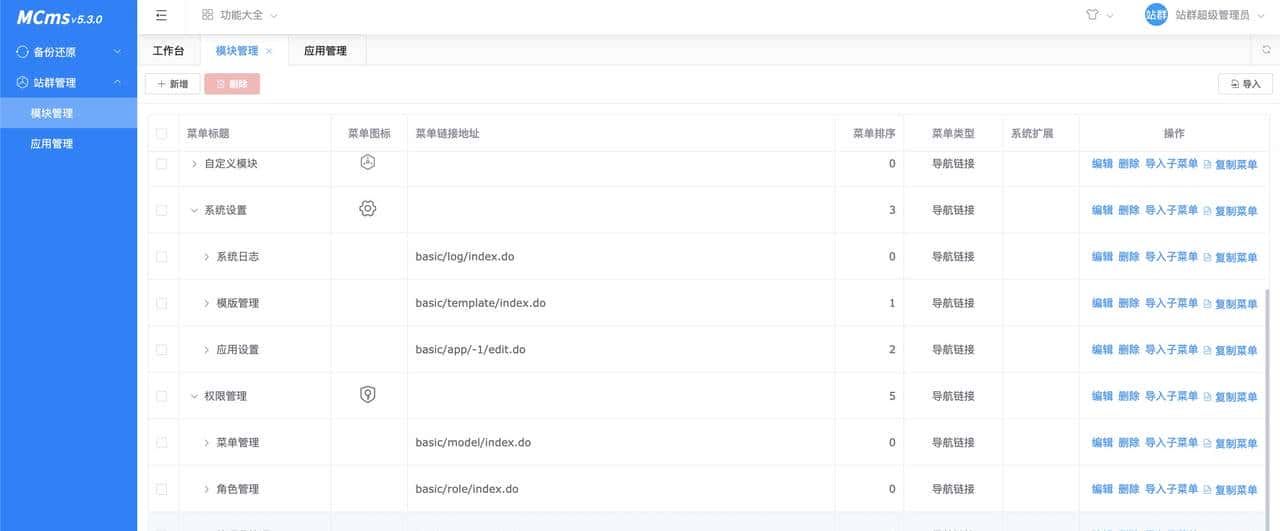The width and height of the screenshot is (1280, 531).
Task: Click the MCms logo
Action: [59, 18]
